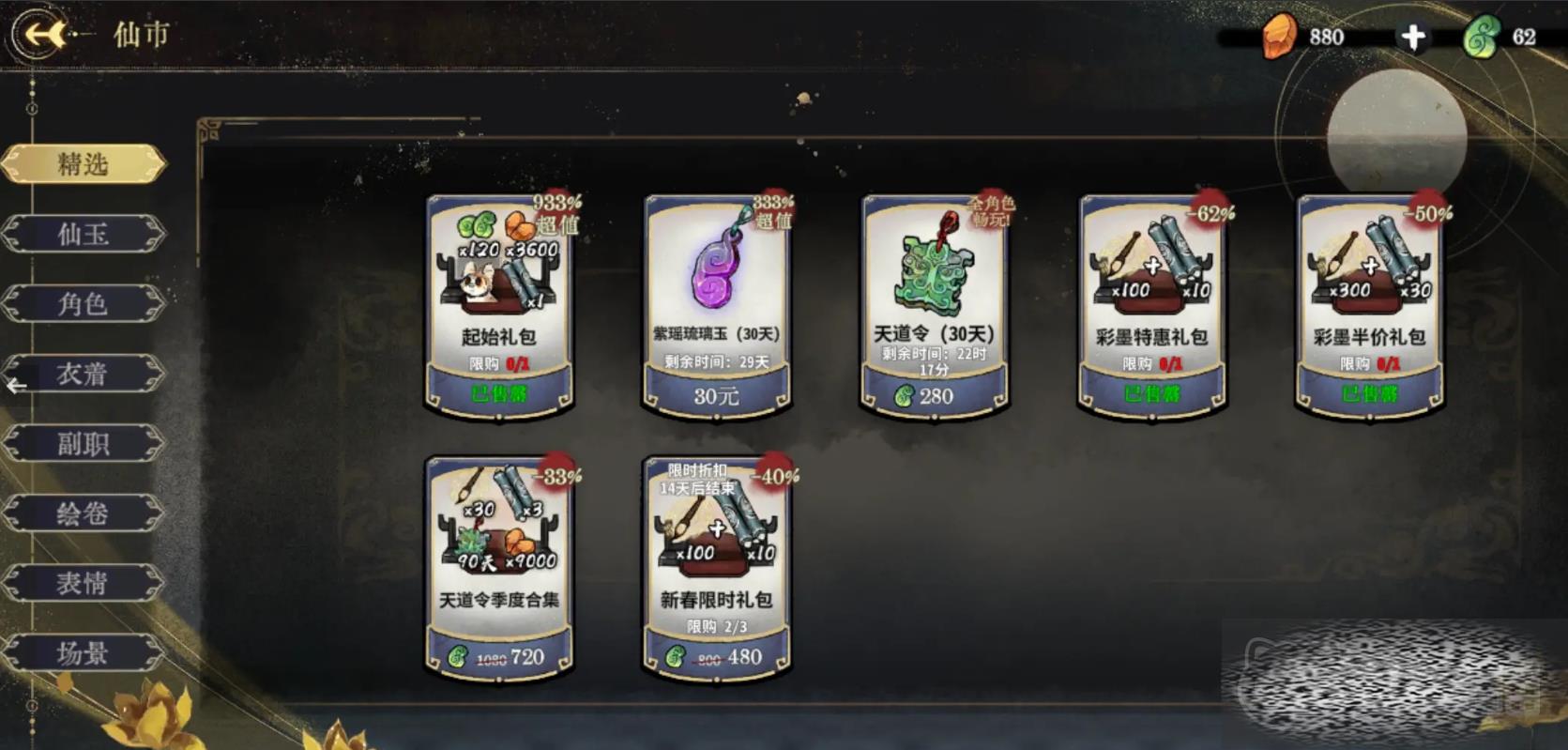
Task: Open the 副职 category tab
Action: [x=84, y=443]
